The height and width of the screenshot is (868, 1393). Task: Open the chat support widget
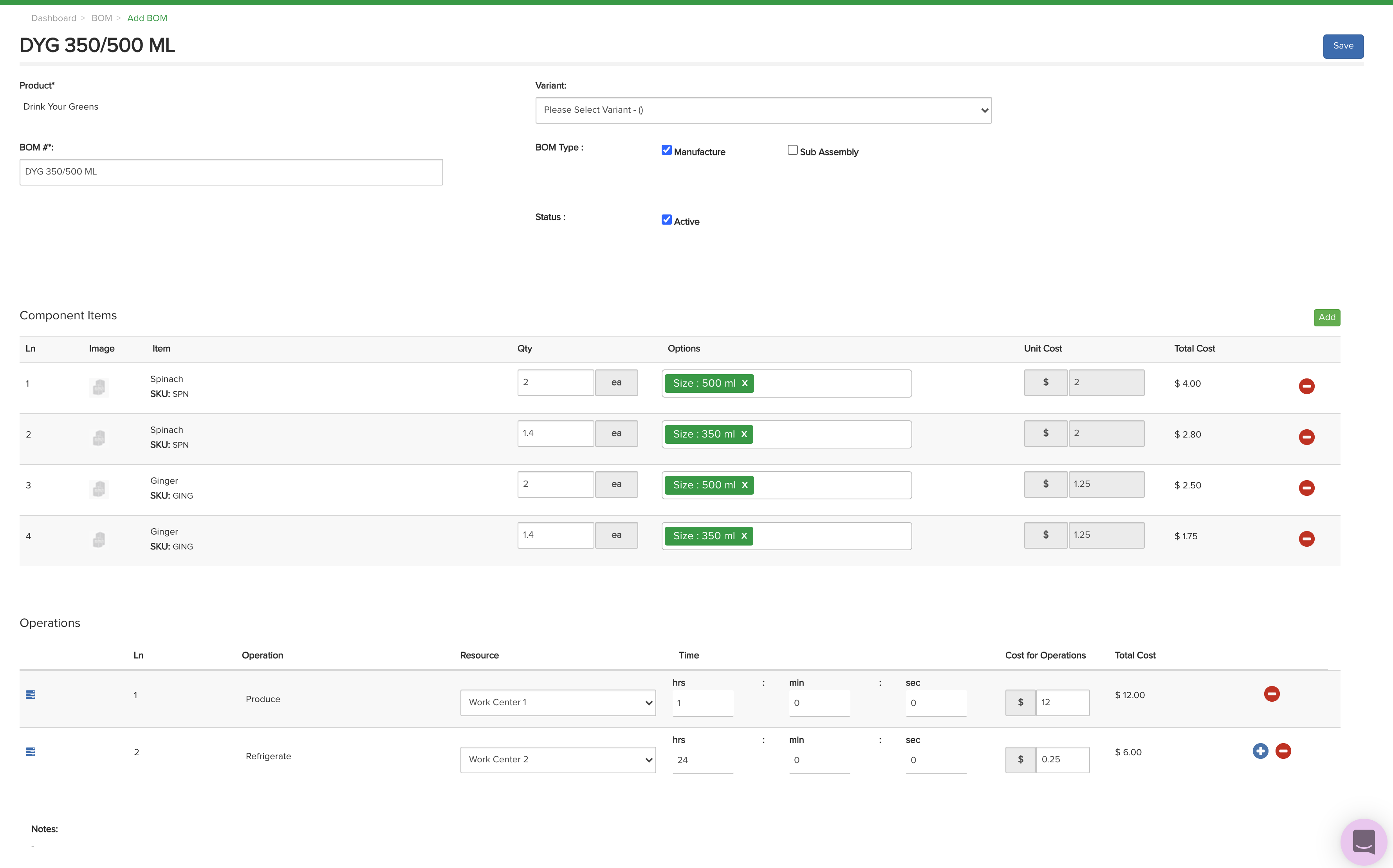(x=1363, y=842)
